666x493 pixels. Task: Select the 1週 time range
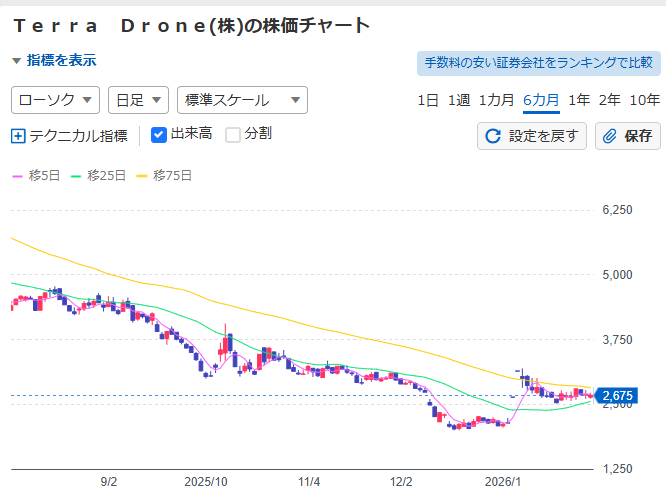coord(459,100)
